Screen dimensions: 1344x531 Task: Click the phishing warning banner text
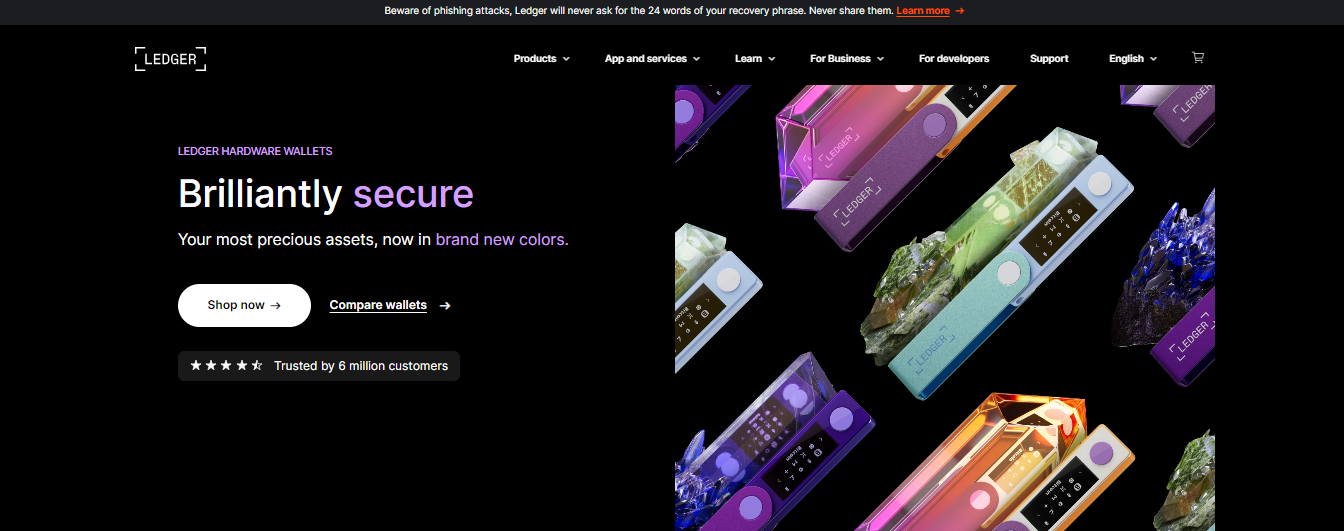click(637, 11)
